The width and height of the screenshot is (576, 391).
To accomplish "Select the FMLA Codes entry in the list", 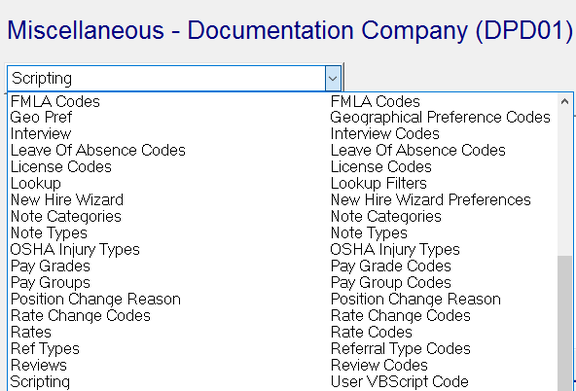I will tap(282, 101).
